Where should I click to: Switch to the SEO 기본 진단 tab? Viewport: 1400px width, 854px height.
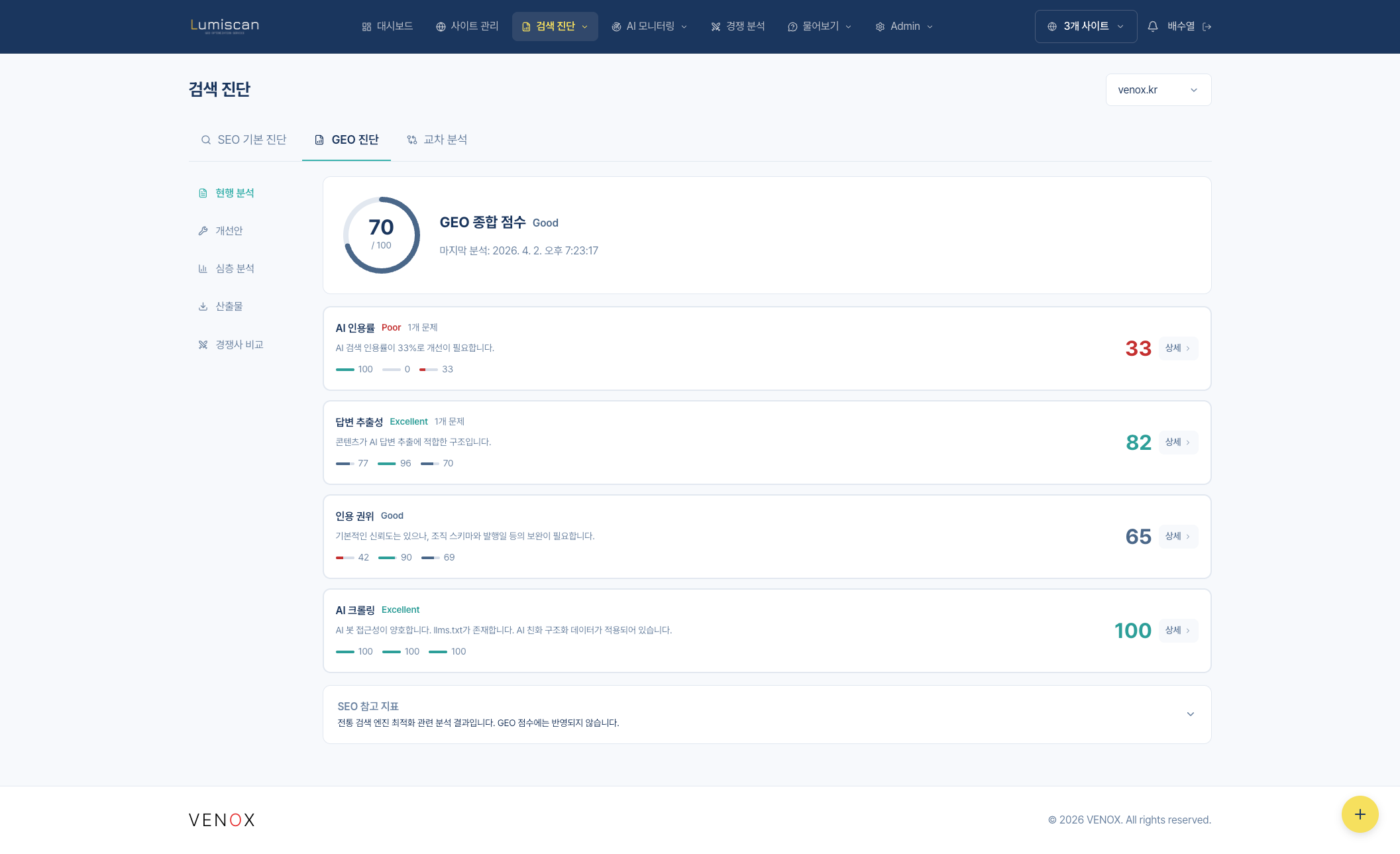pos(244,140)
